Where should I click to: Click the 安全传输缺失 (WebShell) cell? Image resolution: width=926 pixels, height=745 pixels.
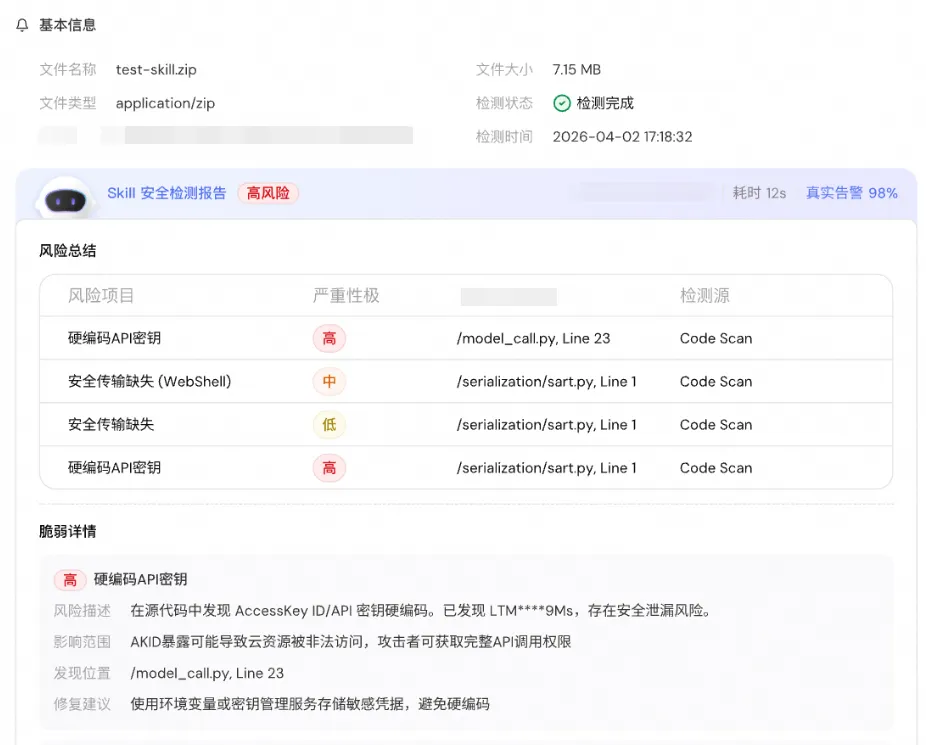149,381
